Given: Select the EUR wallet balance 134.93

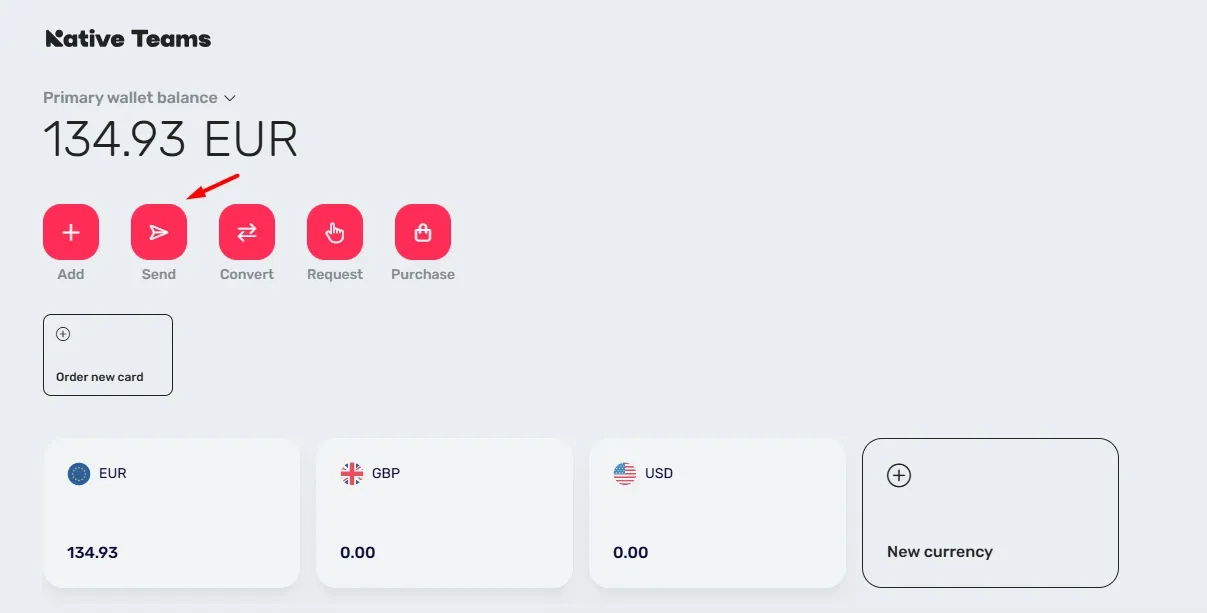Looking at the screenshot, I should click(x=92, y=552).
